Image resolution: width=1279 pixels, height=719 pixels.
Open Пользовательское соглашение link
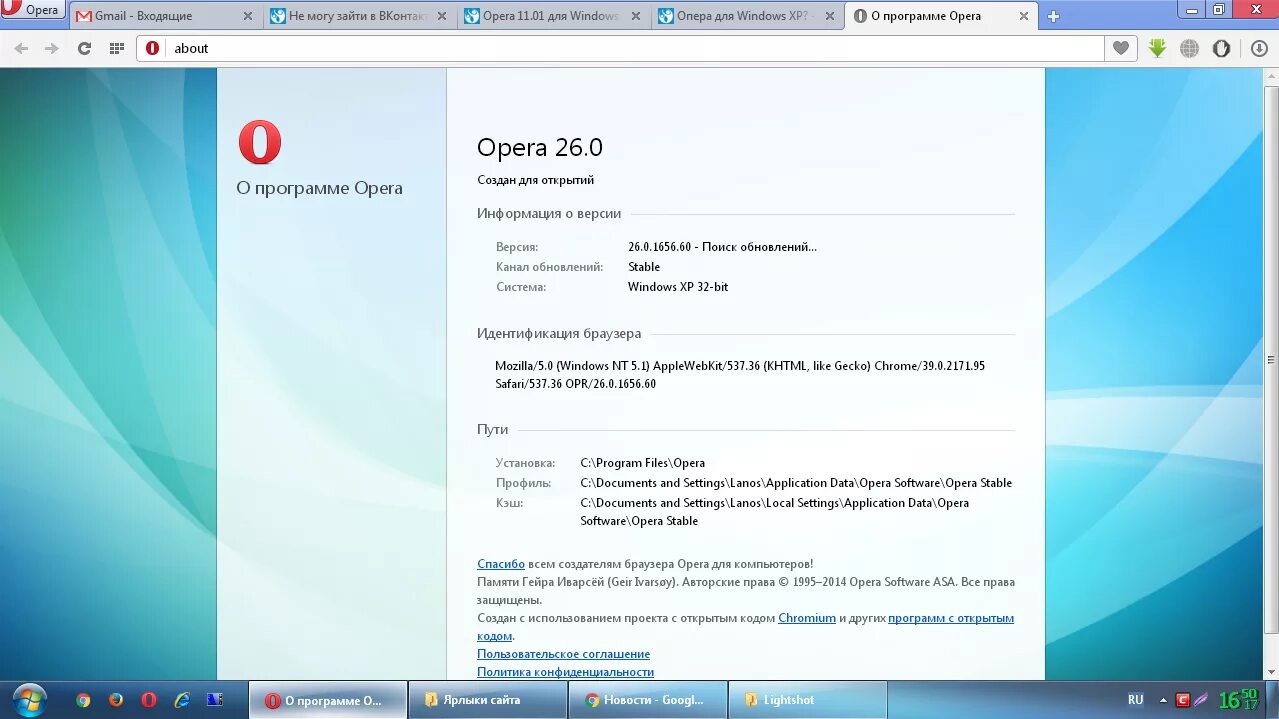click(563, 654)
